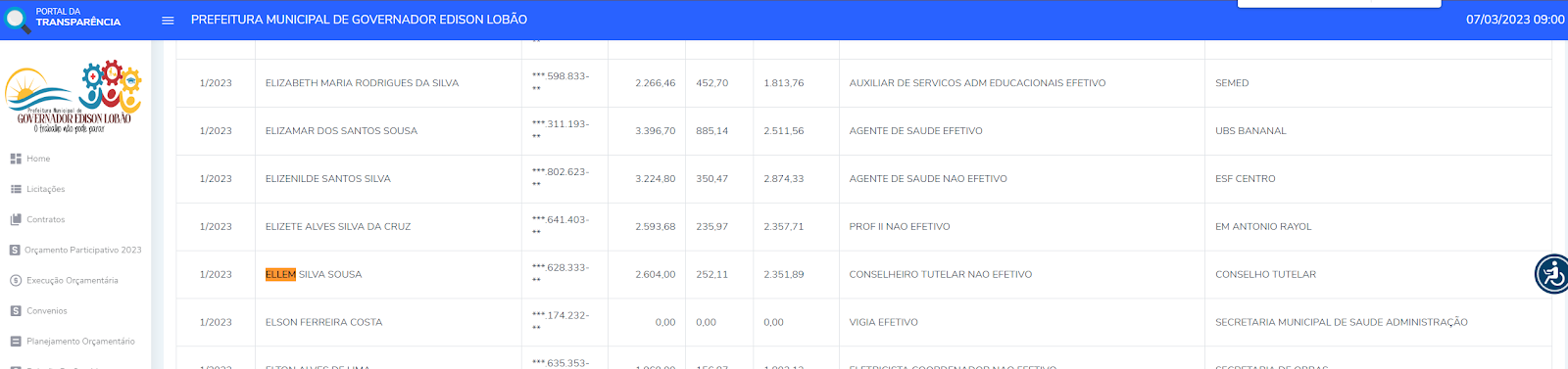Open Contratos in the sidebar

(46, 219)
